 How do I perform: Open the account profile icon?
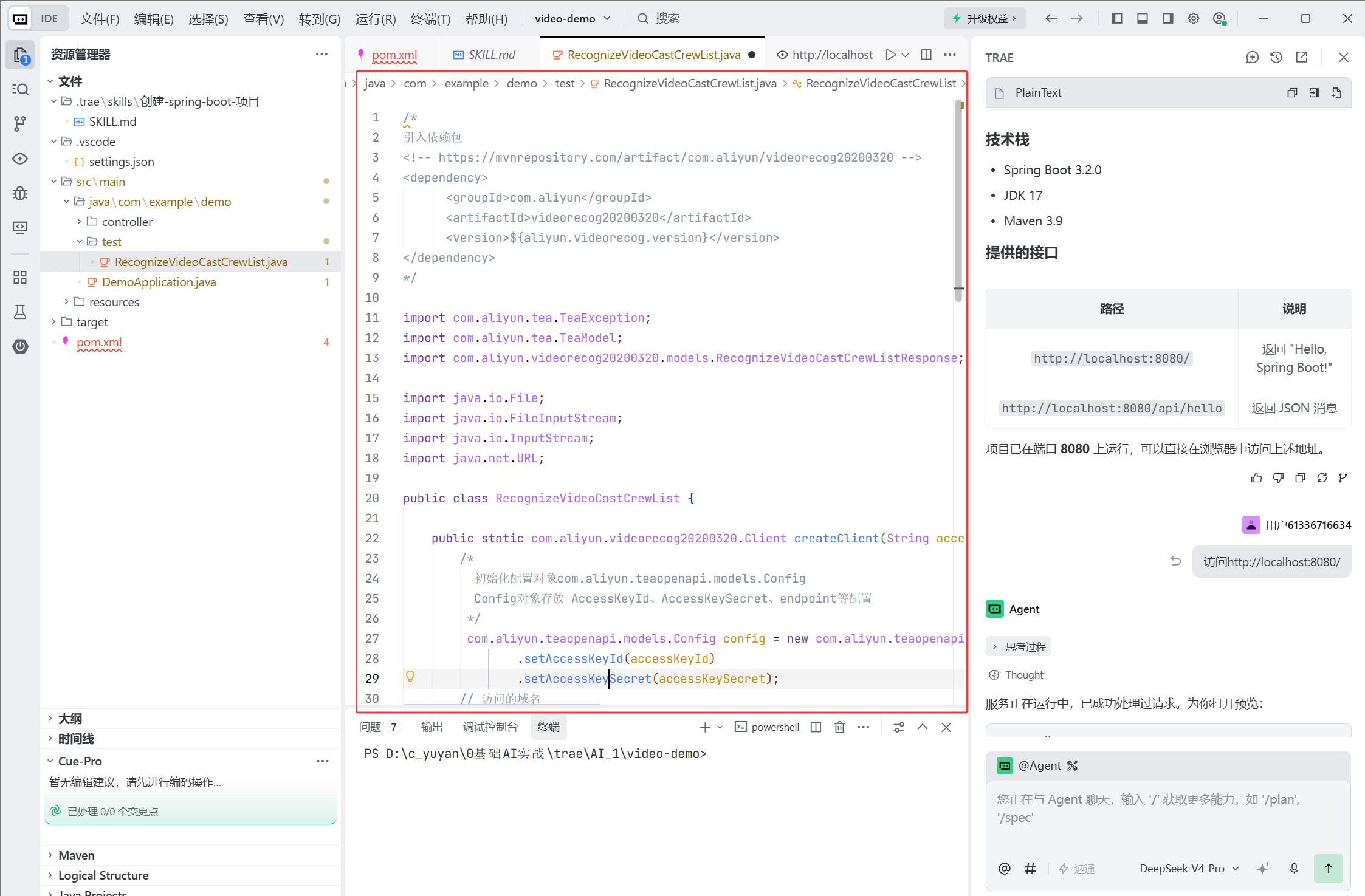click(1219, 19)
